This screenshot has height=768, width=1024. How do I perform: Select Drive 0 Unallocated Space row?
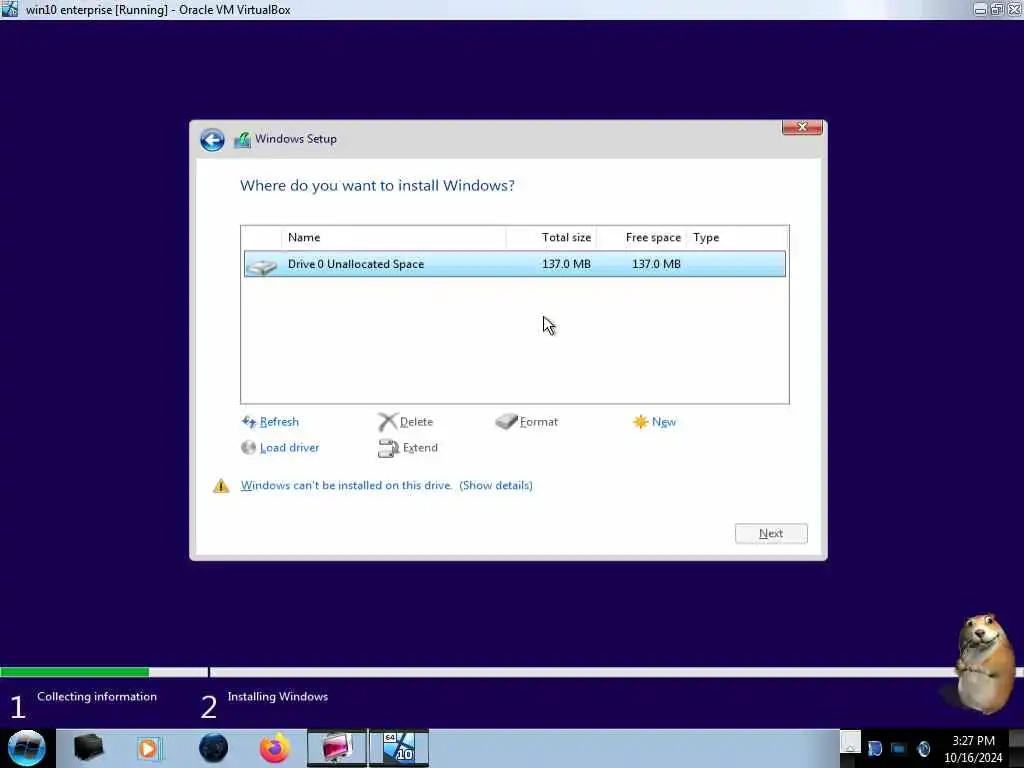click(515, 264)
